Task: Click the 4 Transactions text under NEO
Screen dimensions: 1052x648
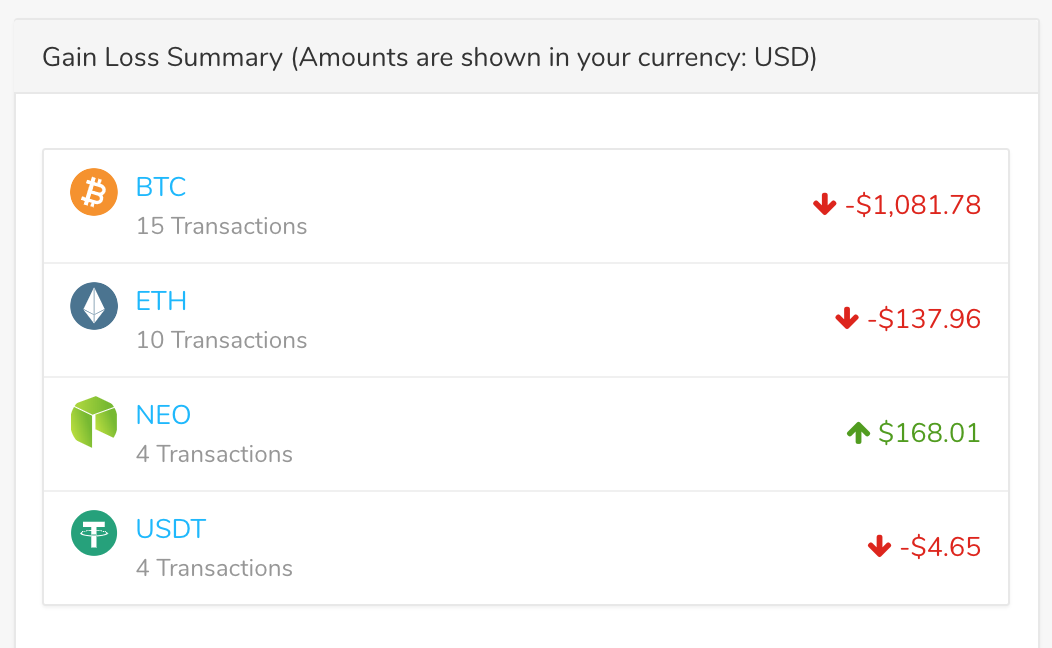Action: pyautogui.click(x=214, y=454)
